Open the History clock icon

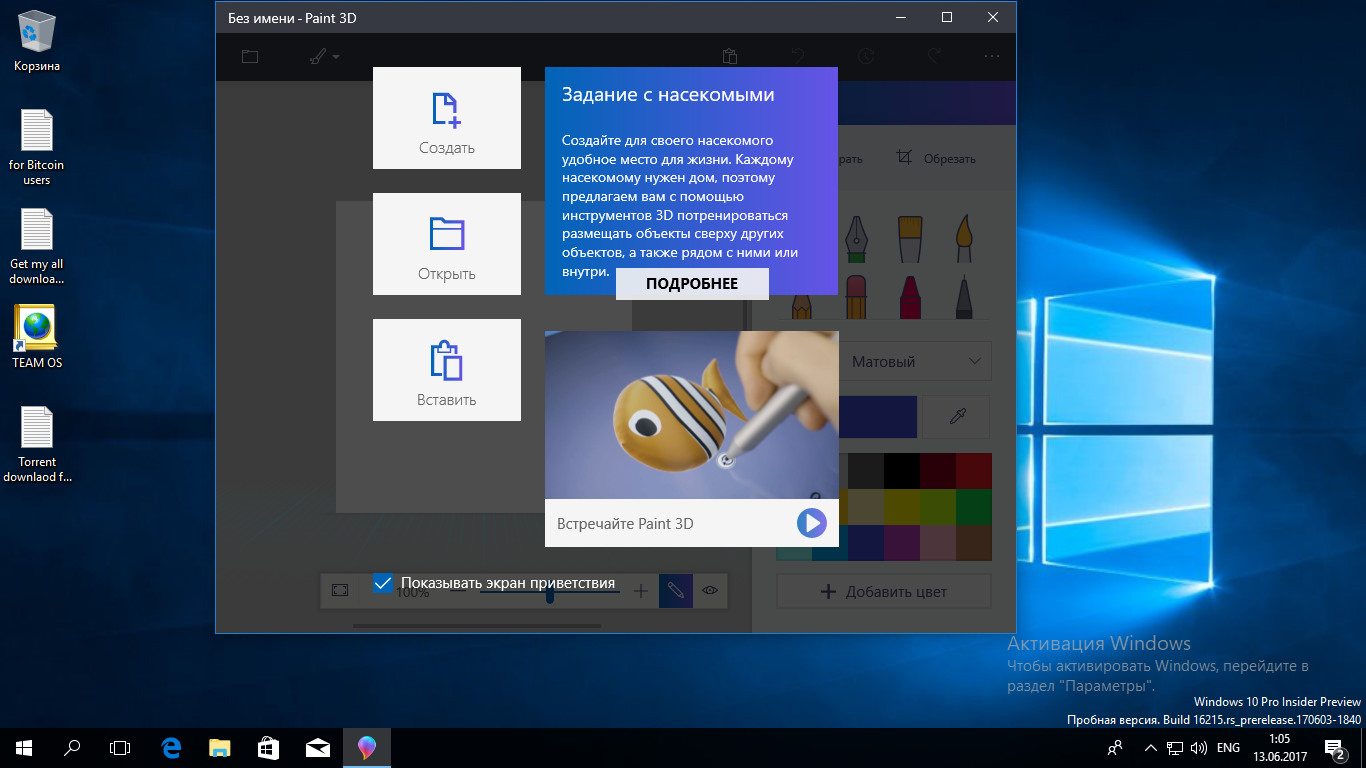pyautogui.click(x=866, y=57)
